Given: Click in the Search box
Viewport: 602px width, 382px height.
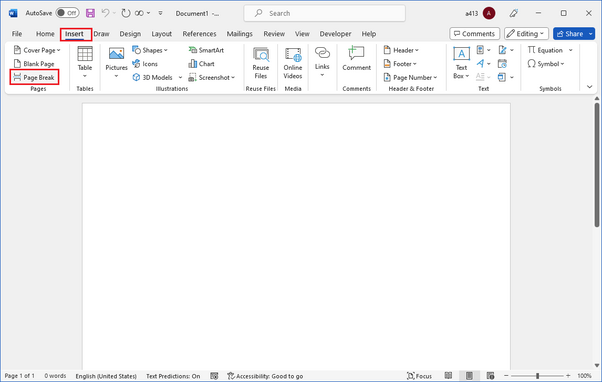Looking at the screenshot, I should pos(324,13).
